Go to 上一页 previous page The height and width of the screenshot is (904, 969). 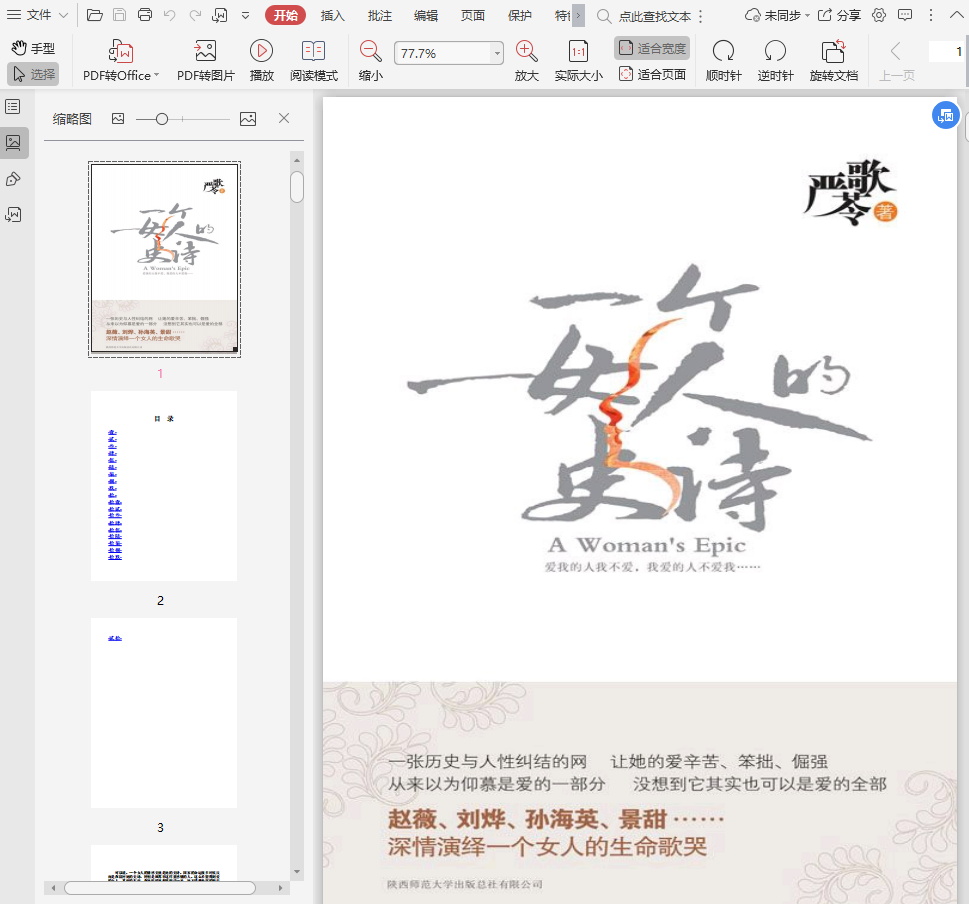pyautogui.click(x=897, y=61)
